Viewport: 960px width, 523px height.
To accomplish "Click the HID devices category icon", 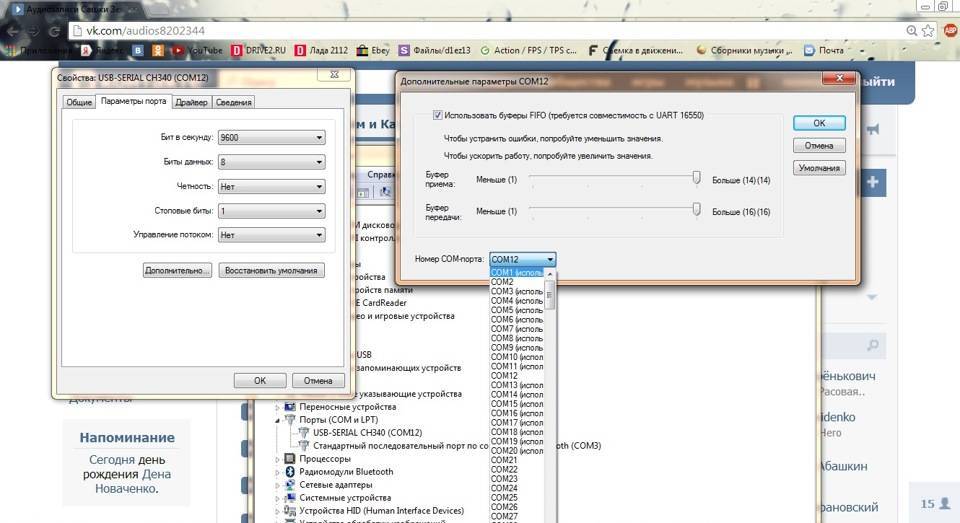I will tap(290, 510).
